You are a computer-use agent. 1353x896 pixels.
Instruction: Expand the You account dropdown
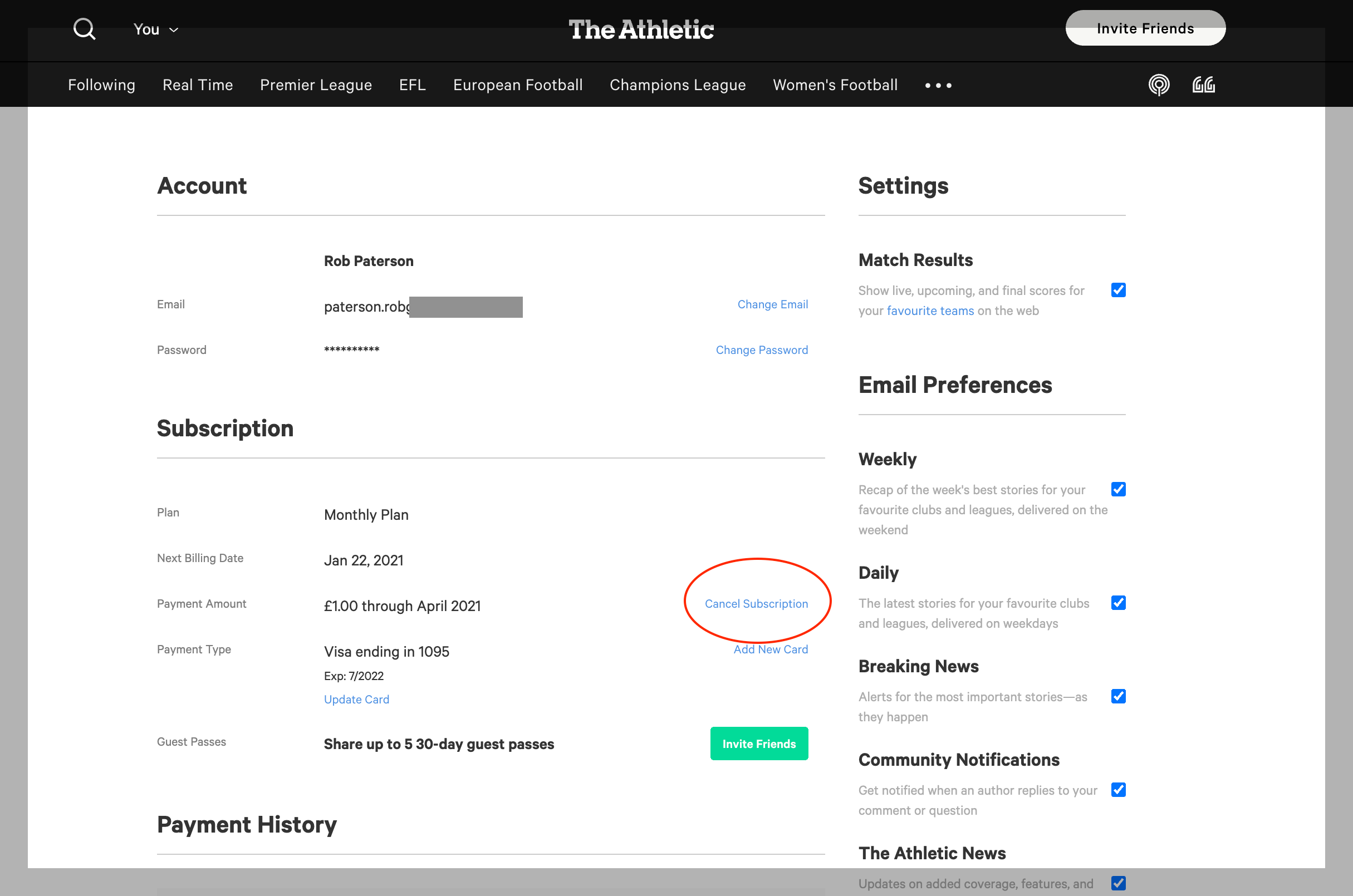pos(154,28)
